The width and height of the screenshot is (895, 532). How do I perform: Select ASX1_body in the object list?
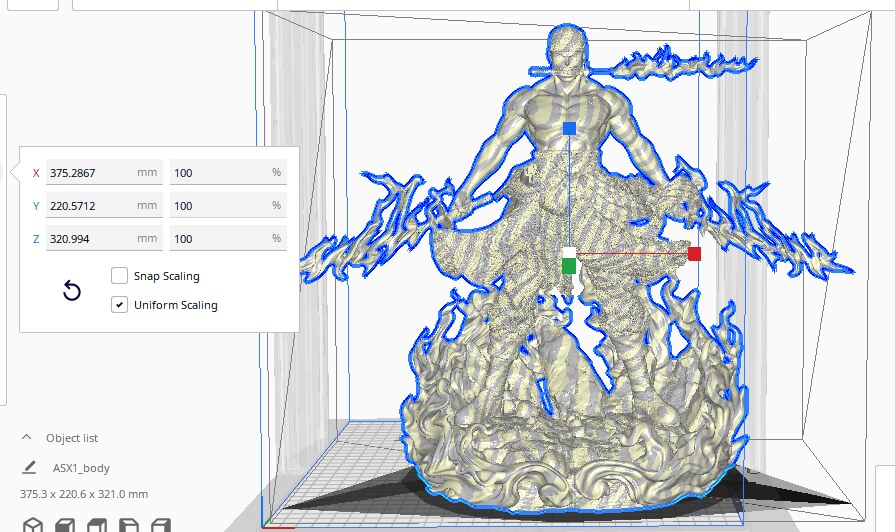(x=81, y=468)
